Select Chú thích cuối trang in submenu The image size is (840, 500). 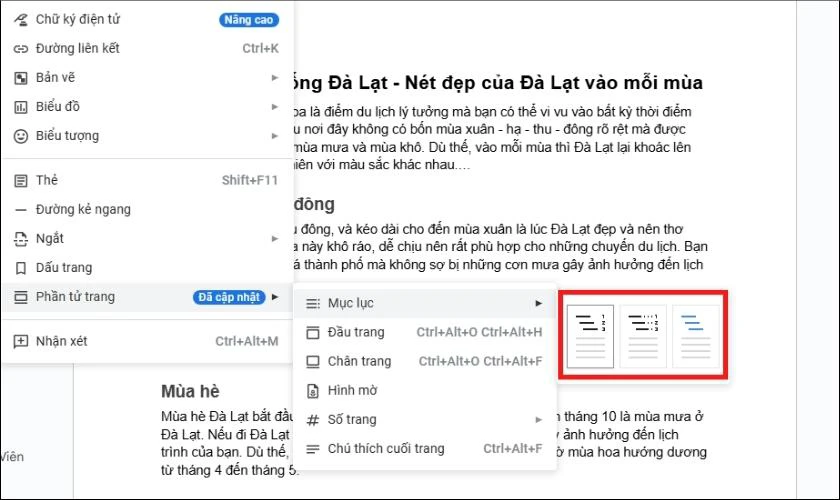coord(425,449)
